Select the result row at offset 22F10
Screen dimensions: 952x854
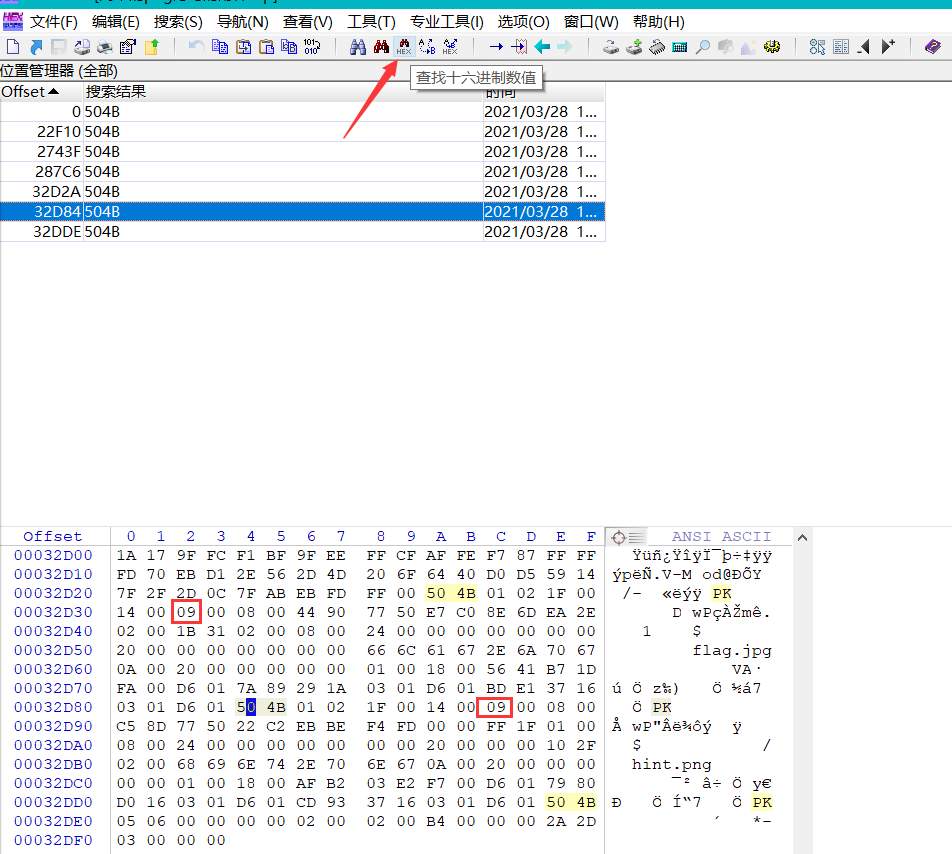[x=302, y=132]
